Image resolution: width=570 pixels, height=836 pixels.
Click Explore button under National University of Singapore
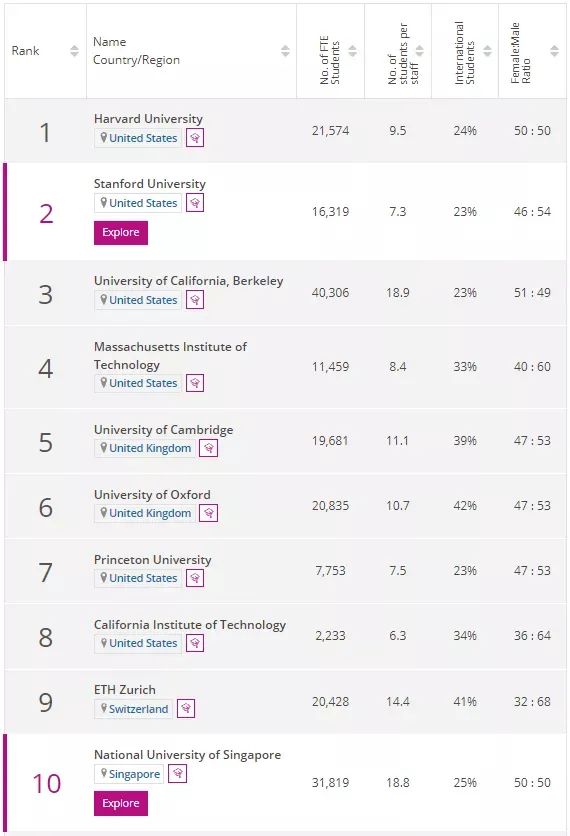click(x=121, y=803)
